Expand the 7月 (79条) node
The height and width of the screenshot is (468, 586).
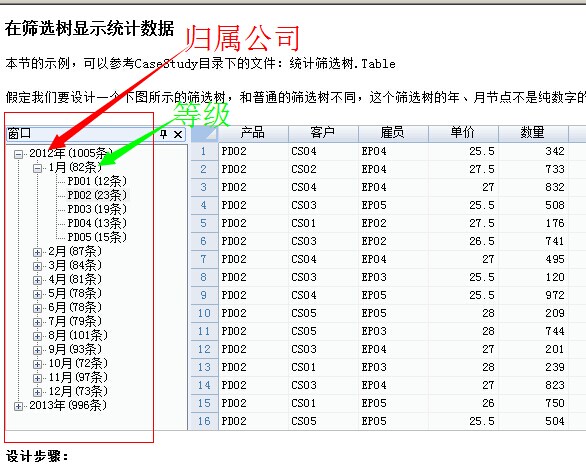click(37, 322)
